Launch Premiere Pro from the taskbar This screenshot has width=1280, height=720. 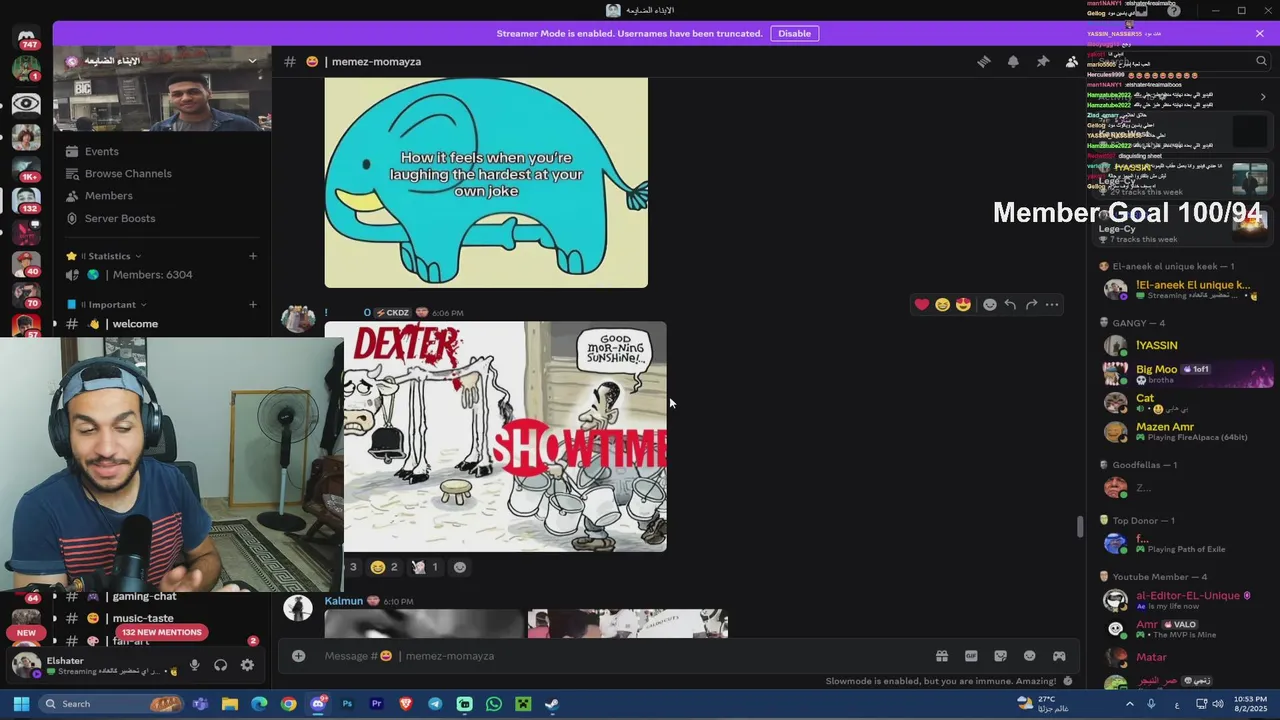376,704
